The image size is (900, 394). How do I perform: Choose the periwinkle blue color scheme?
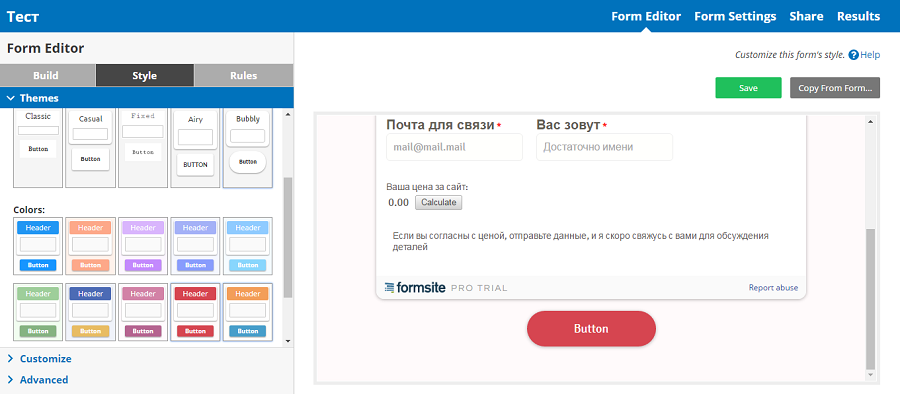(x=195, y=246)
